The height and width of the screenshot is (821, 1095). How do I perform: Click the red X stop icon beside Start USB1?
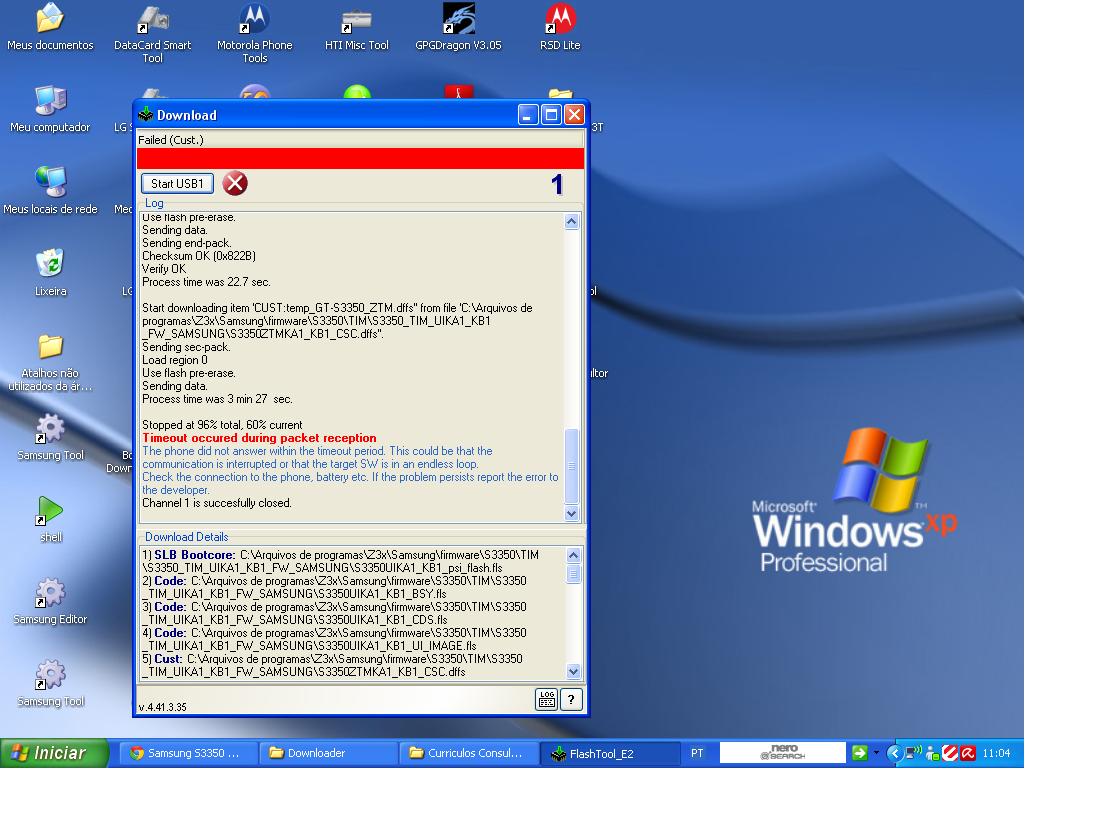coord(235,184)
